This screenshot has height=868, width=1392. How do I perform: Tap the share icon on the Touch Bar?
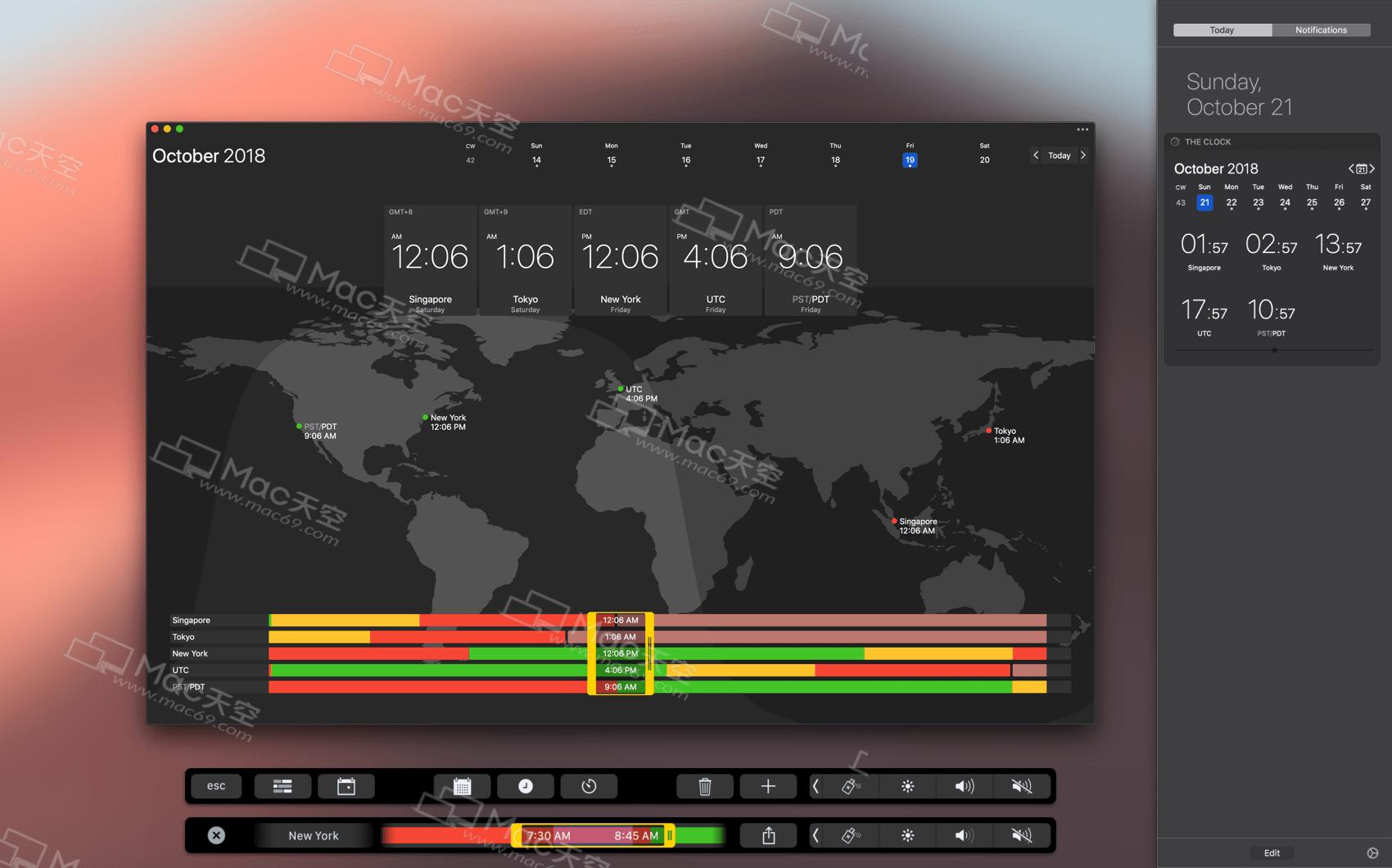point(768,835)
